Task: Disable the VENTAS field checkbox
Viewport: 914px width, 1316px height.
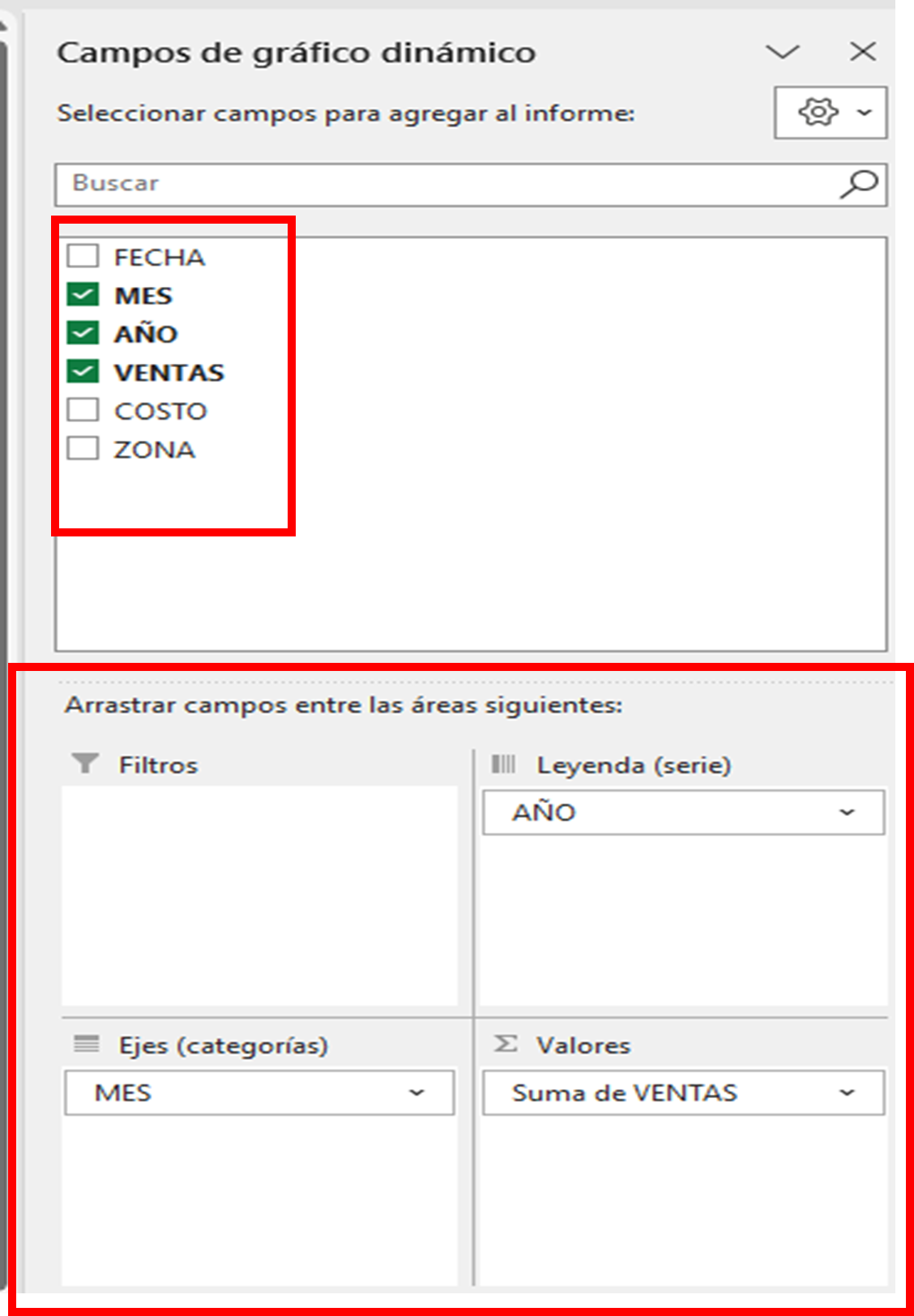Action: [83, 372]
